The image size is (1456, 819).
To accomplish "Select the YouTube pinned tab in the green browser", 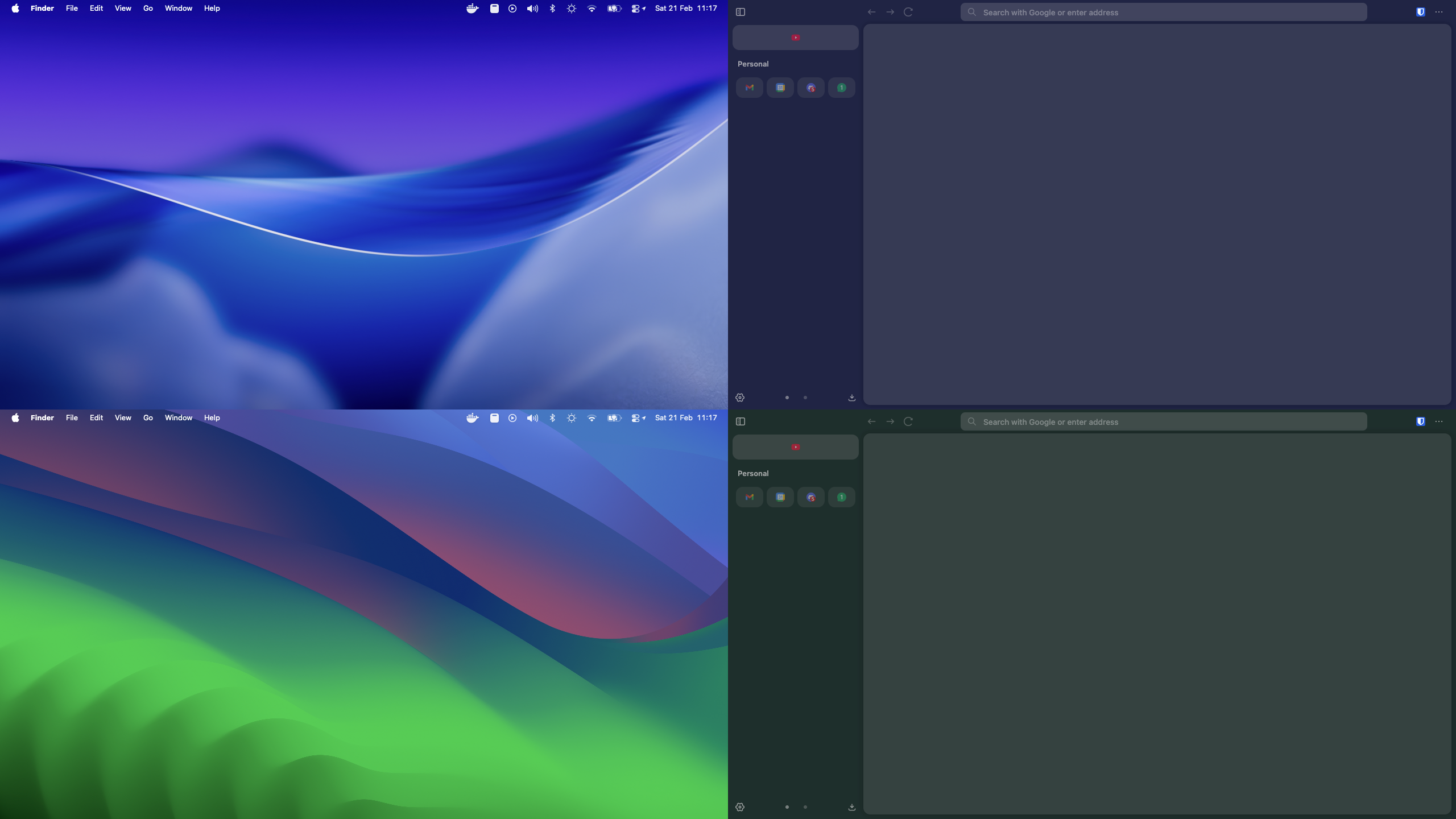I will click(x=795, y=447).
